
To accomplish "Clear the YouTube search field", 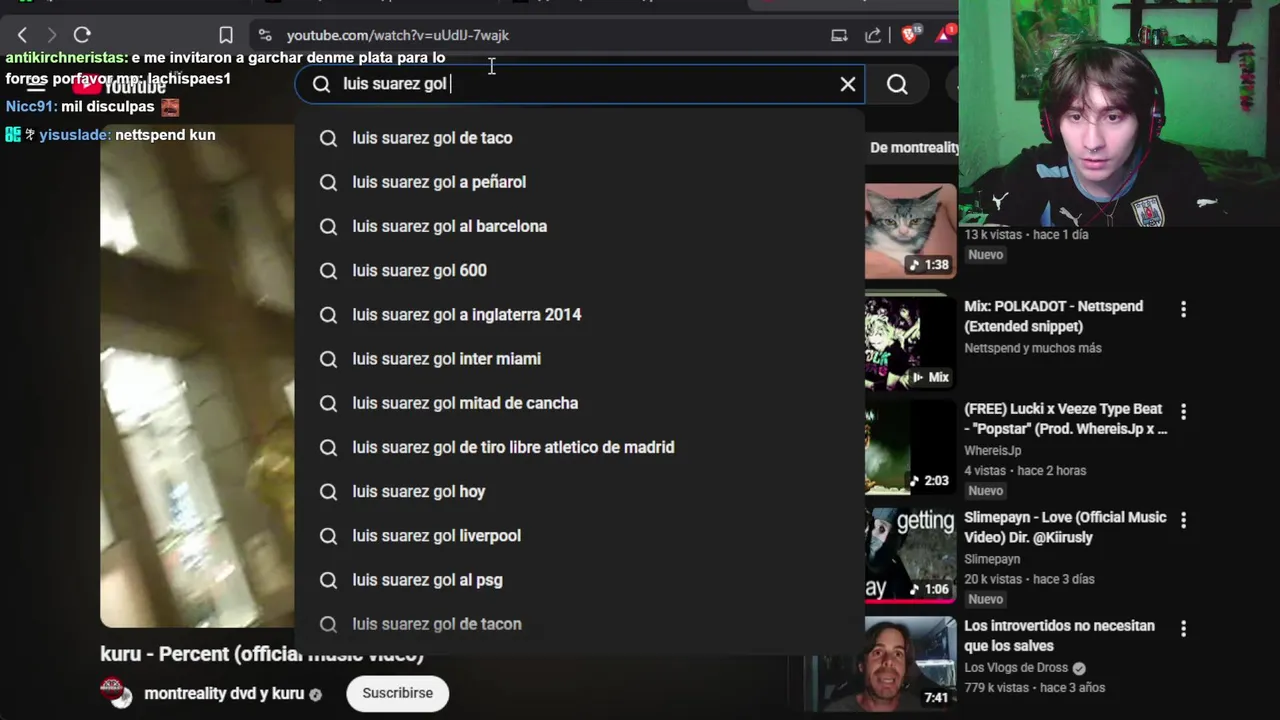I will 848,84.
